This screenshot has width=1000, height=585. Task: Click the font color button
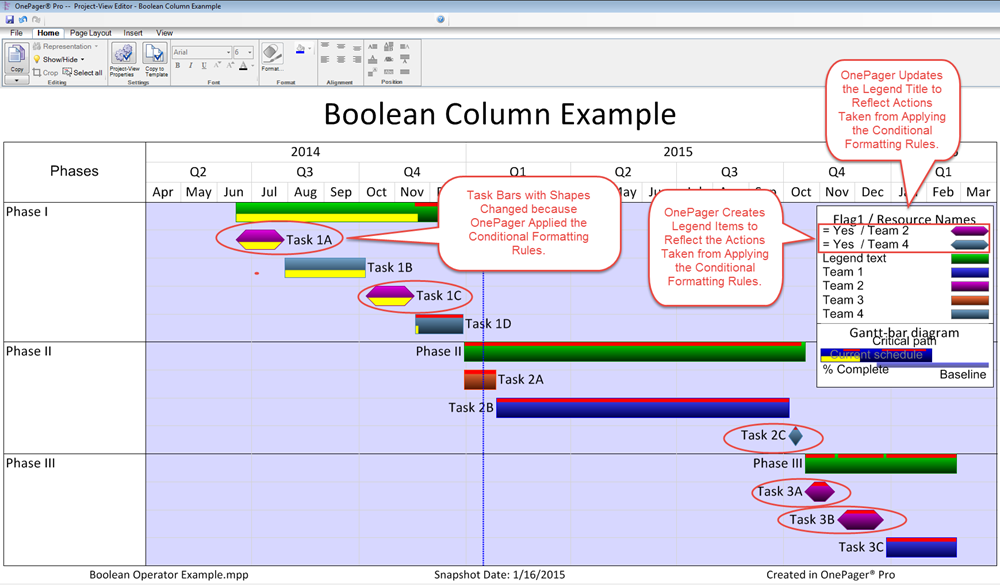pos(243,66)
